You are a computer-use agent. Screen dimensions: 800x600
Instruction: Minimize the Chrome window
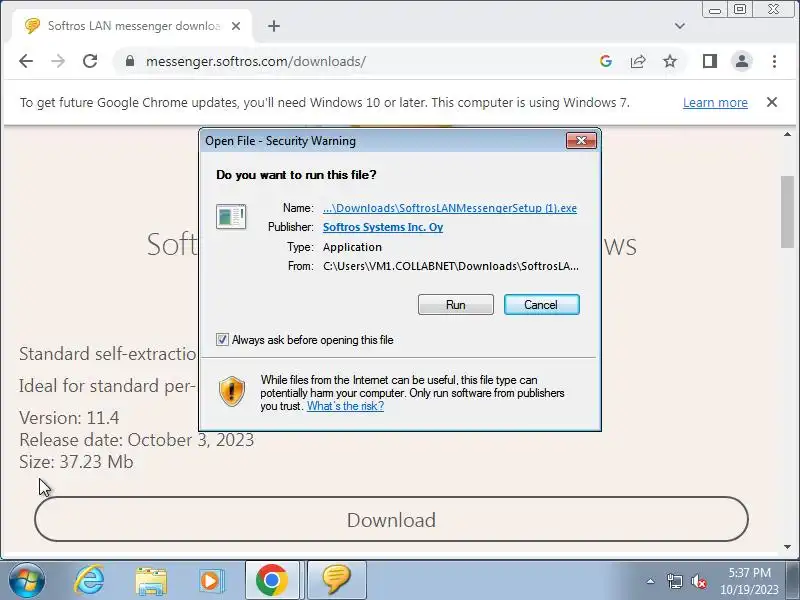(715, 9)
